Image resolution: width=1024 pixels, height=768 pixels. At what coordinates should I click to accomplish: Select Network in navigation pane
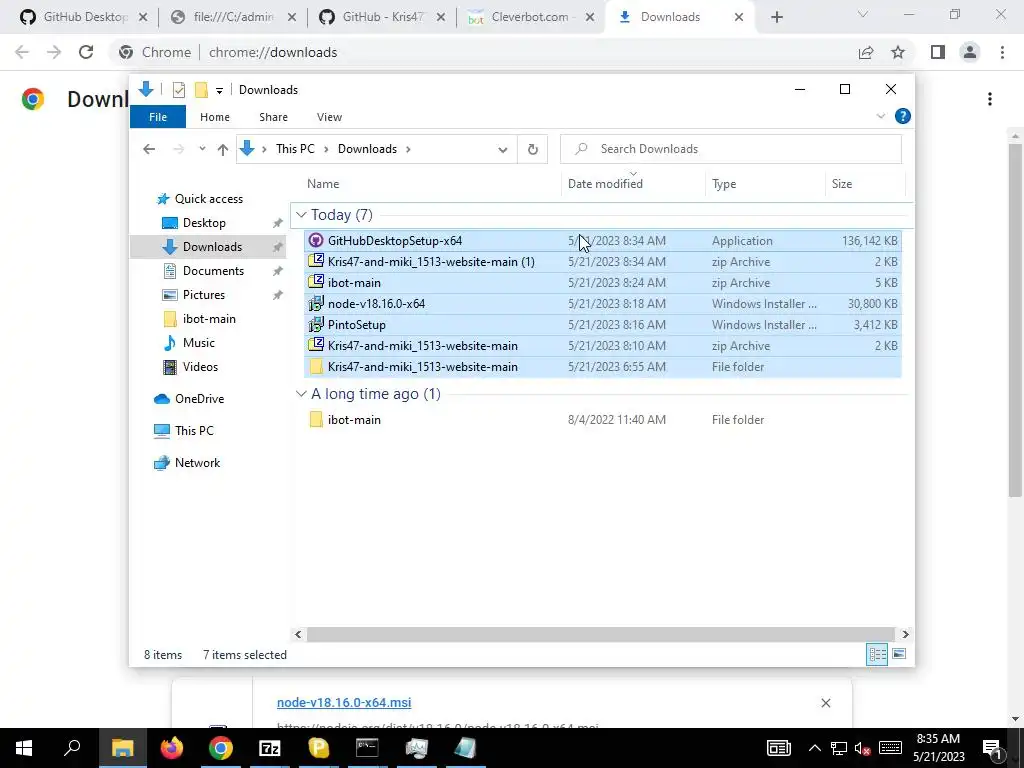197,462
